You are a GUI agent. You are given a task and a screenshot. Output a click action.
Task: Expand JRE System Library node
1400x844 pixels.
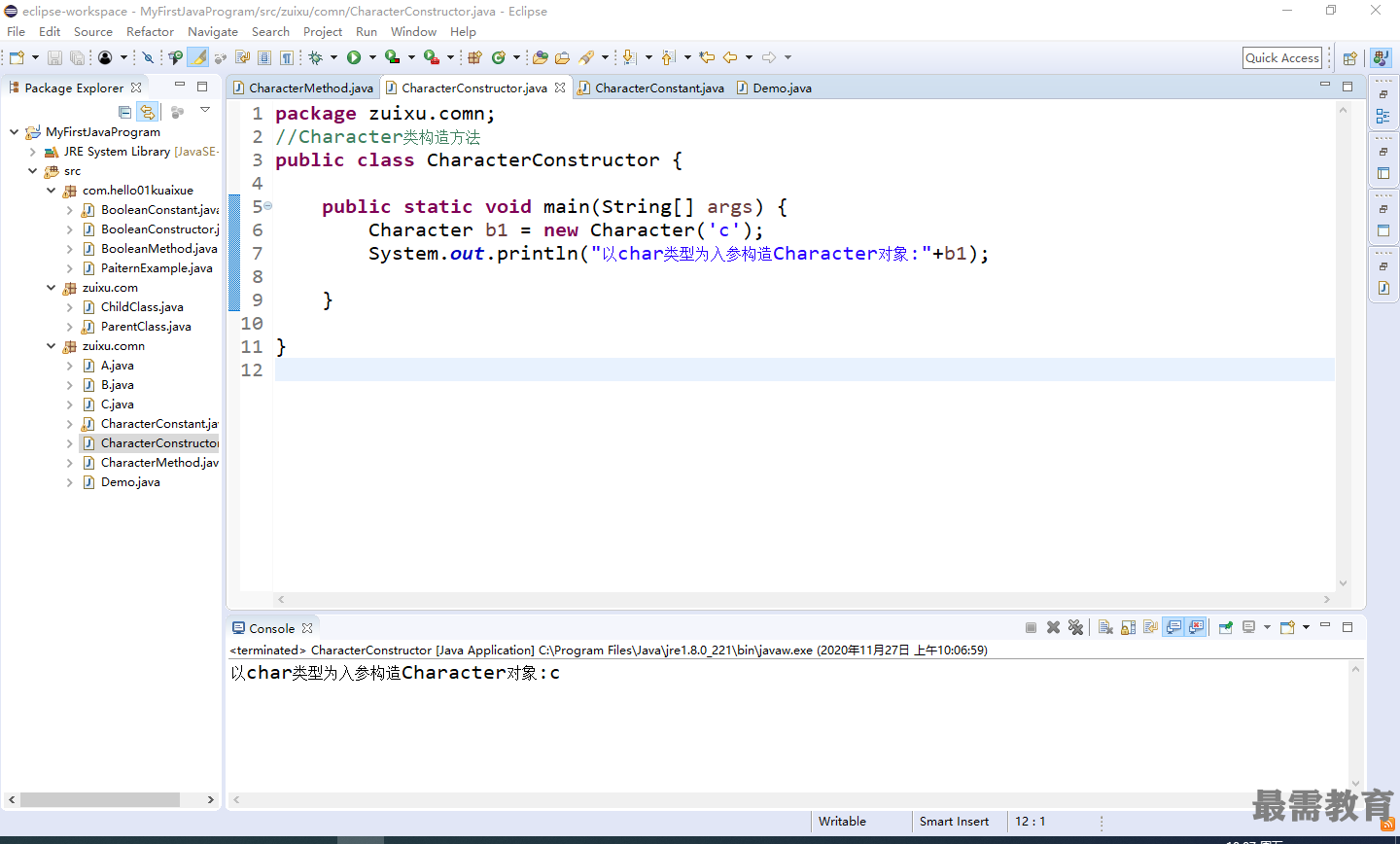click(x=32, y=152)
